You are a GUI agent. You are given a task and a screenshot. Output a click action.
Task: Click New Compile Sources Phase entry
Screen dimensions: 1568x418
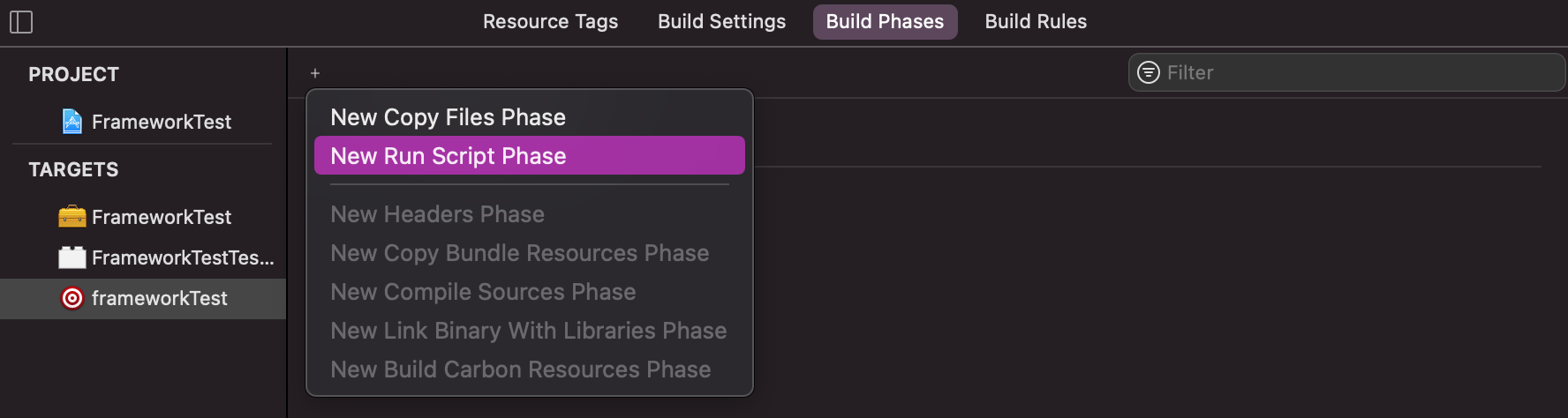[483, 292]
